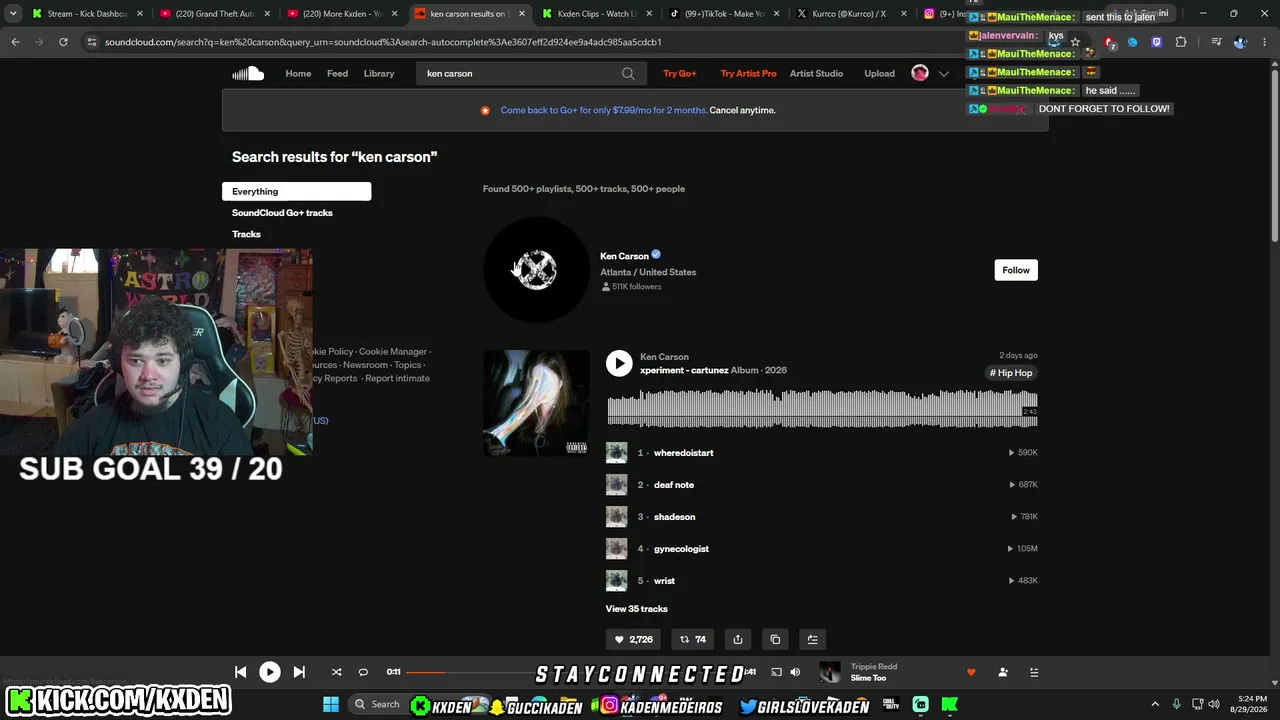
Task: Click the copy link icon under the album
Action: pyautogui.click(x=775, y=639)
